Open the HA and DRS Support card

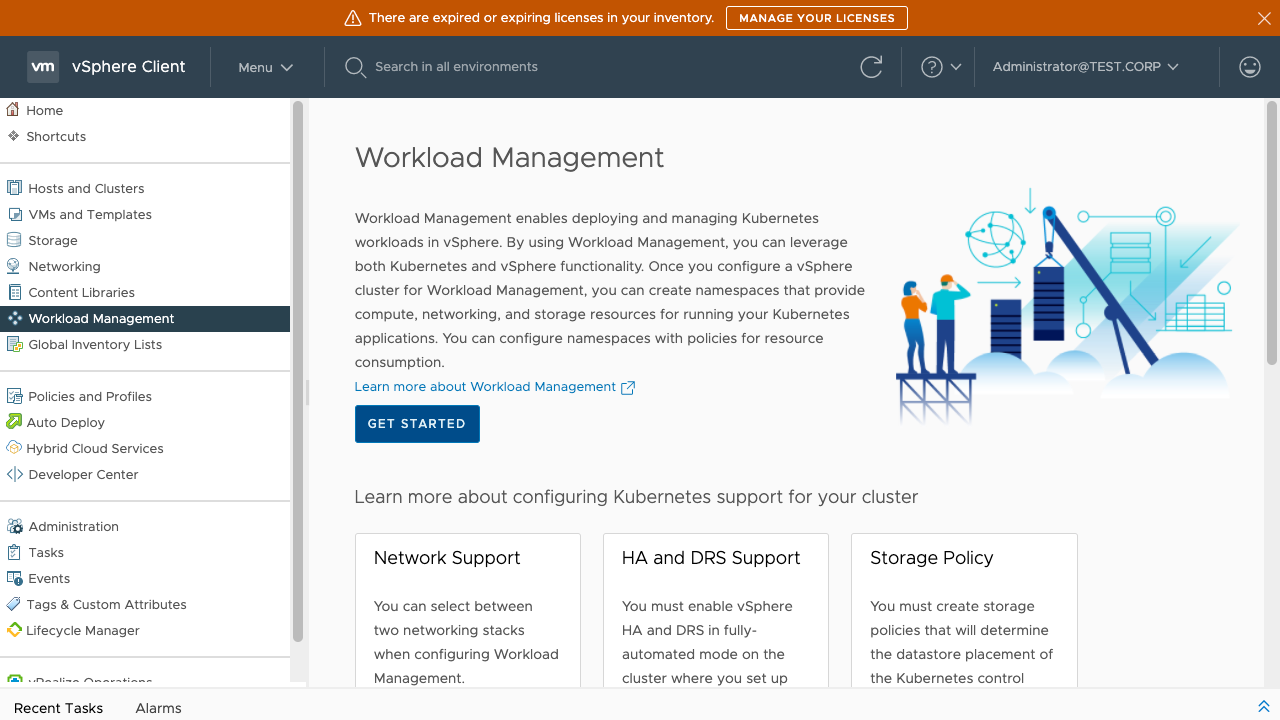click(716, 610)
